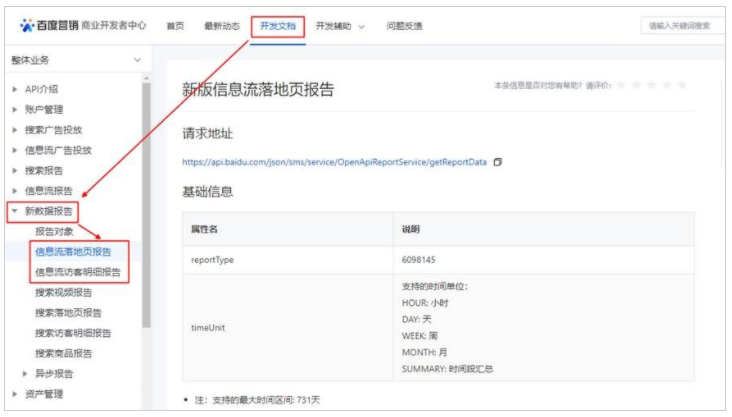The width and height of the screenshot is (732, 417).
Task: Open the 首页 nav item
Action: 175,26
